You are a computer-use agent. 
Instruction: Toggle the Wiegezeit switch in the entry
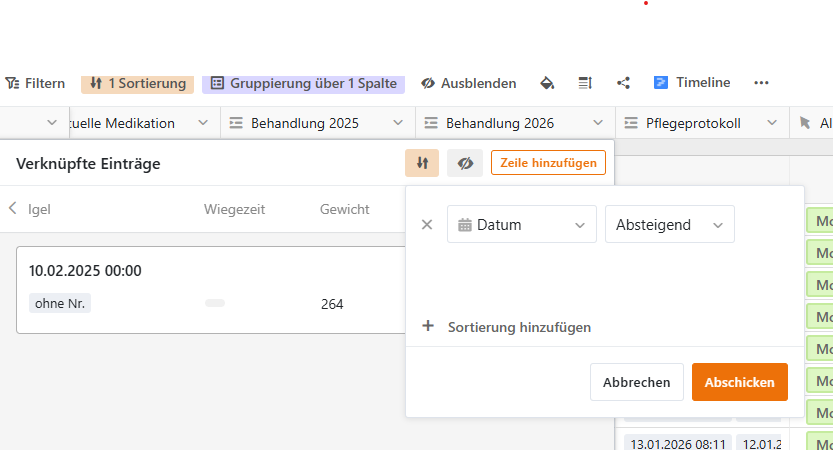pyautogui.click(x=215, y=303)
